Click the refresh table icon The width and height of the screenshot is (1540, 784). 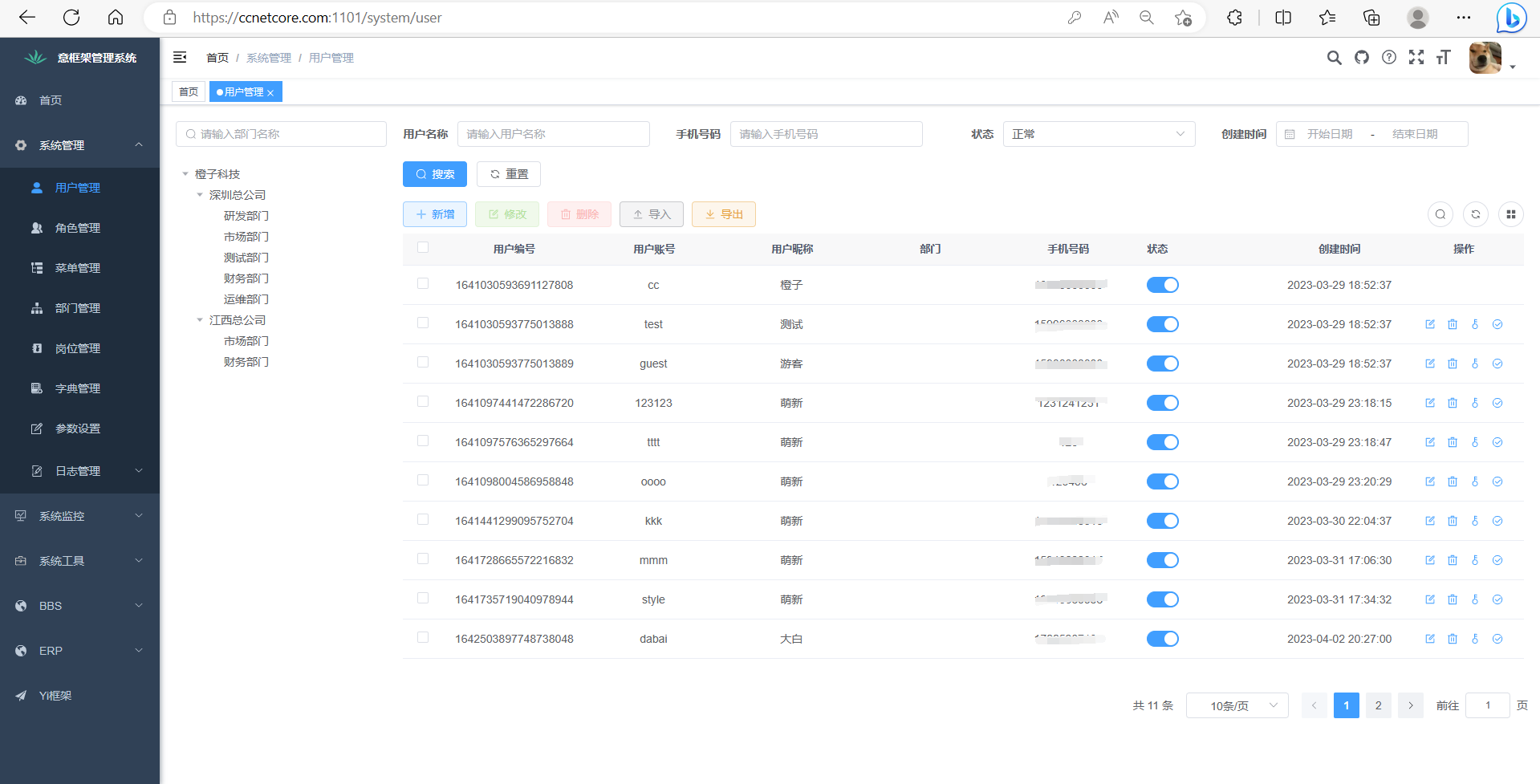tap(1476, 214)
